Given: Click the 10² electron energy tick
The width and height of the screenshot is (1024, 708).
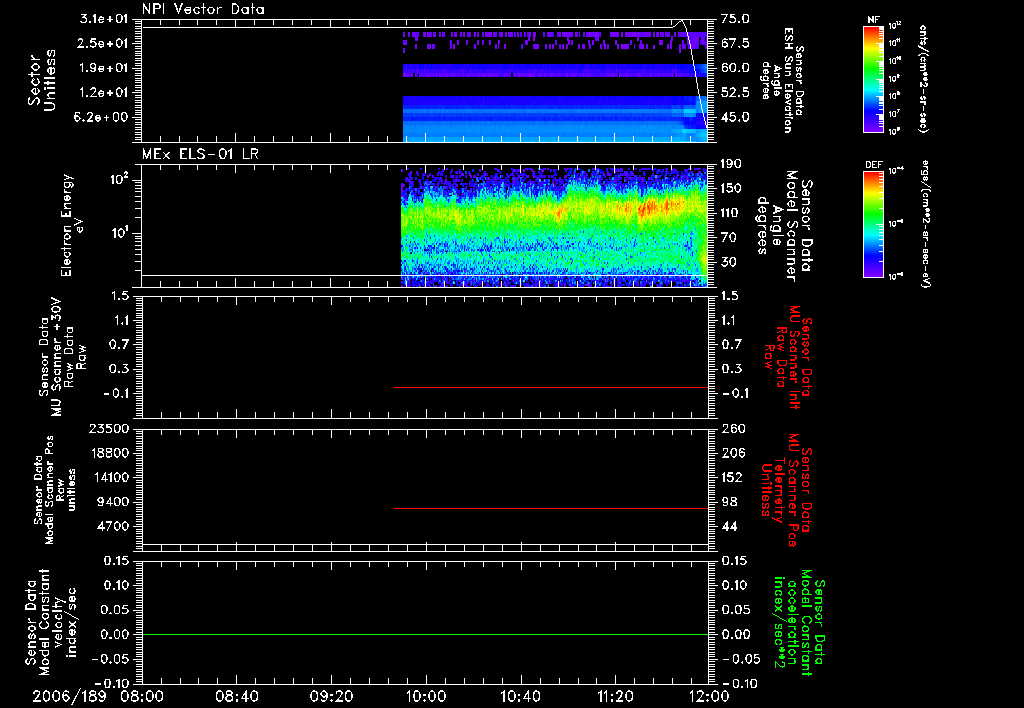Looking at the screenshot, I should pyautogui.click(x=119, y=179).
